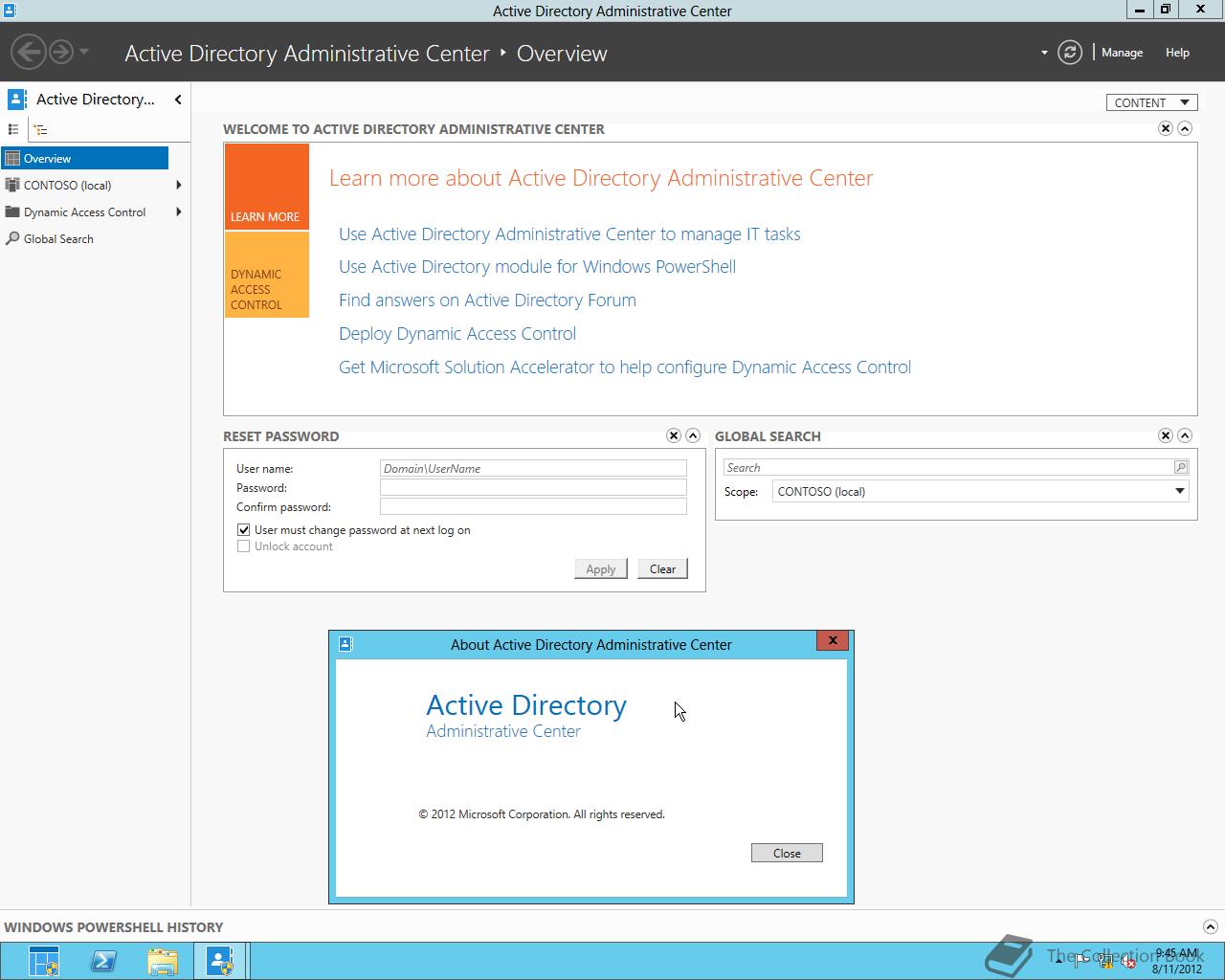Open Server Manager from taskbar
This screenshot has width=1225, height=980.
click(x=43, y=962)
